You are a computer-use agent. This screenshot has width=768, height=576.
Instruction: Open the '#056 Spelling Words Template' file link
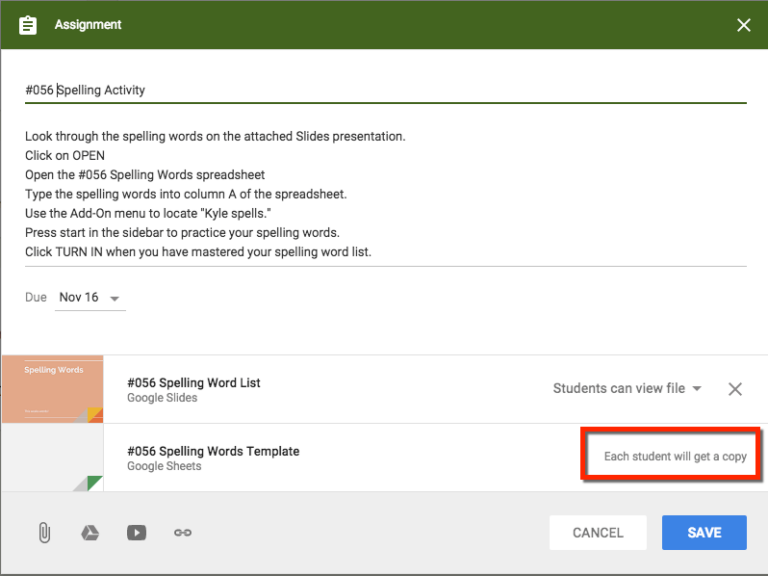click(x=213, y=451)
